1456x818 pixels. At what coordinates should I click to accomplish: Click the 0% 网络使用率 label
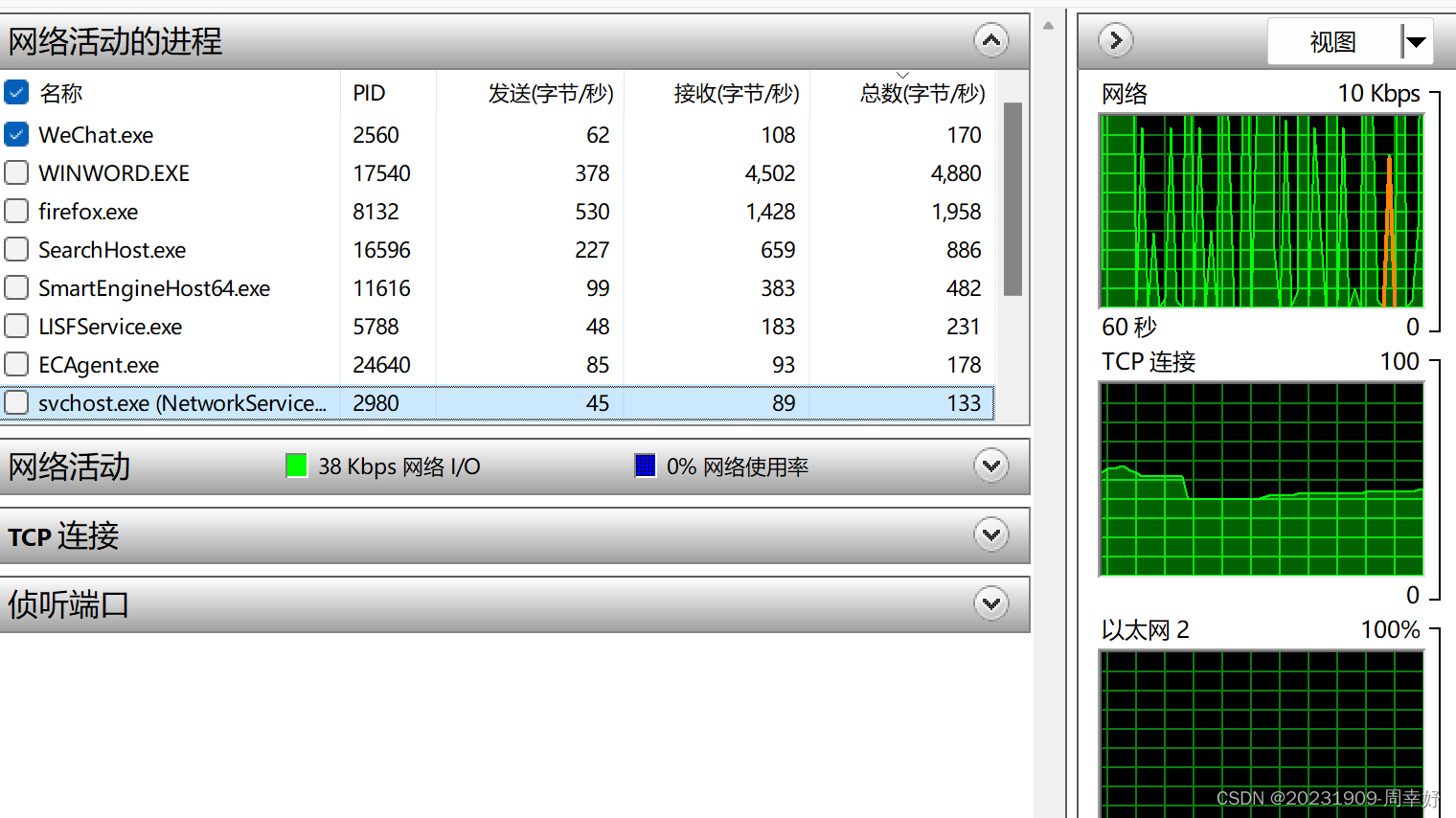point(738,466)
